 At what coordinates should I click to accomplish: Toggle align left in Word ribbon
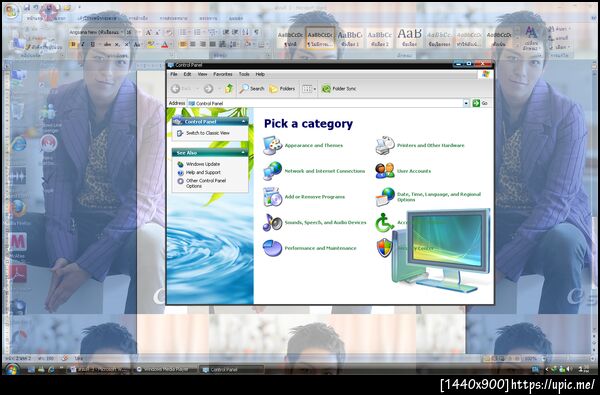183,45
